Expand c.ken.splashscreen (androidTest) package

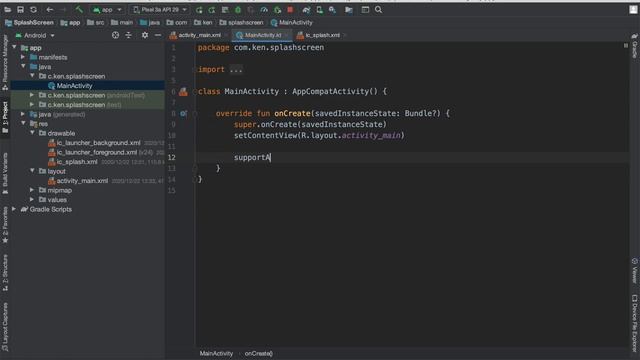click(x=32, y=95)
